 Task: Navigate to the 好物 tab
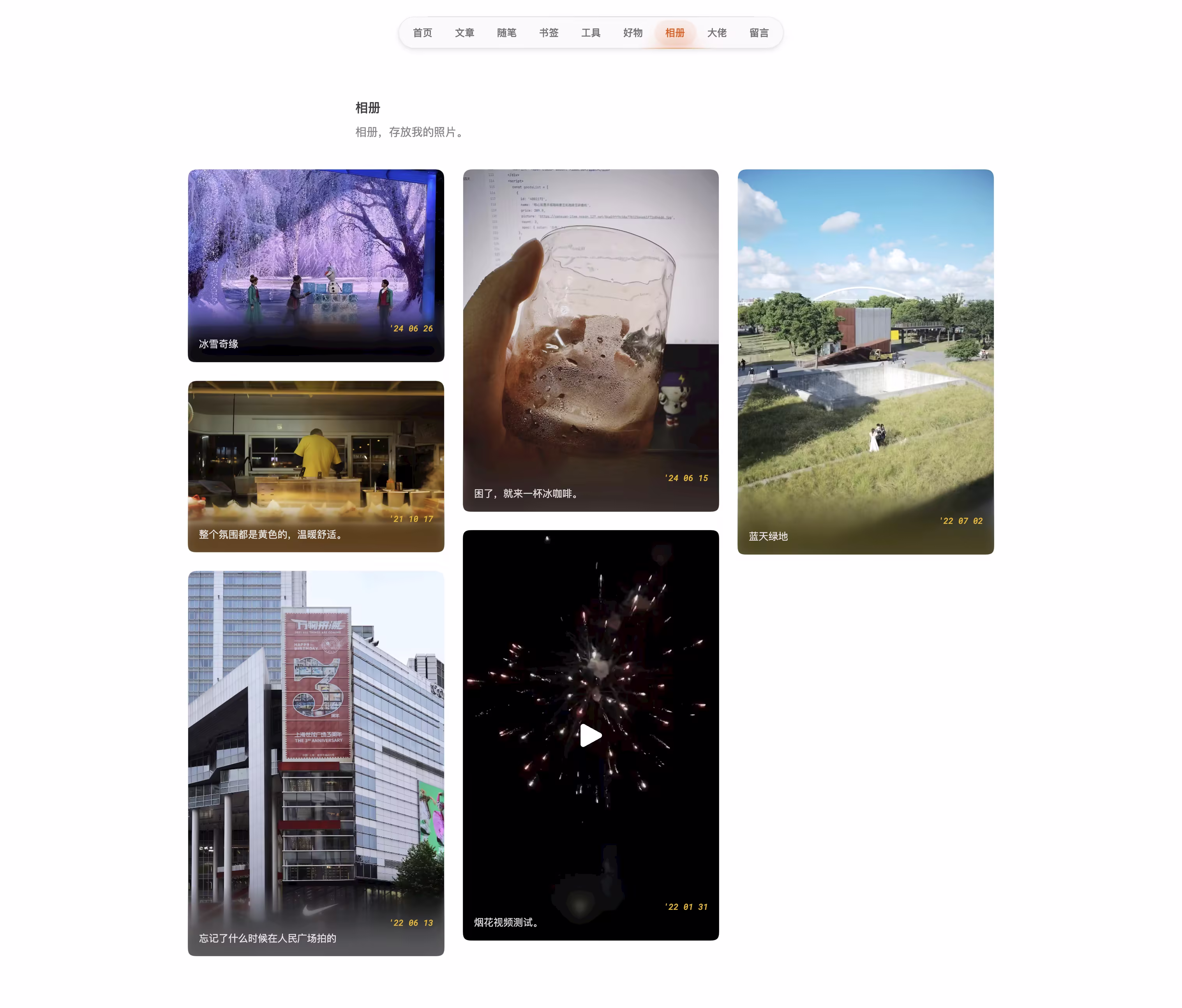click(633, 32)
